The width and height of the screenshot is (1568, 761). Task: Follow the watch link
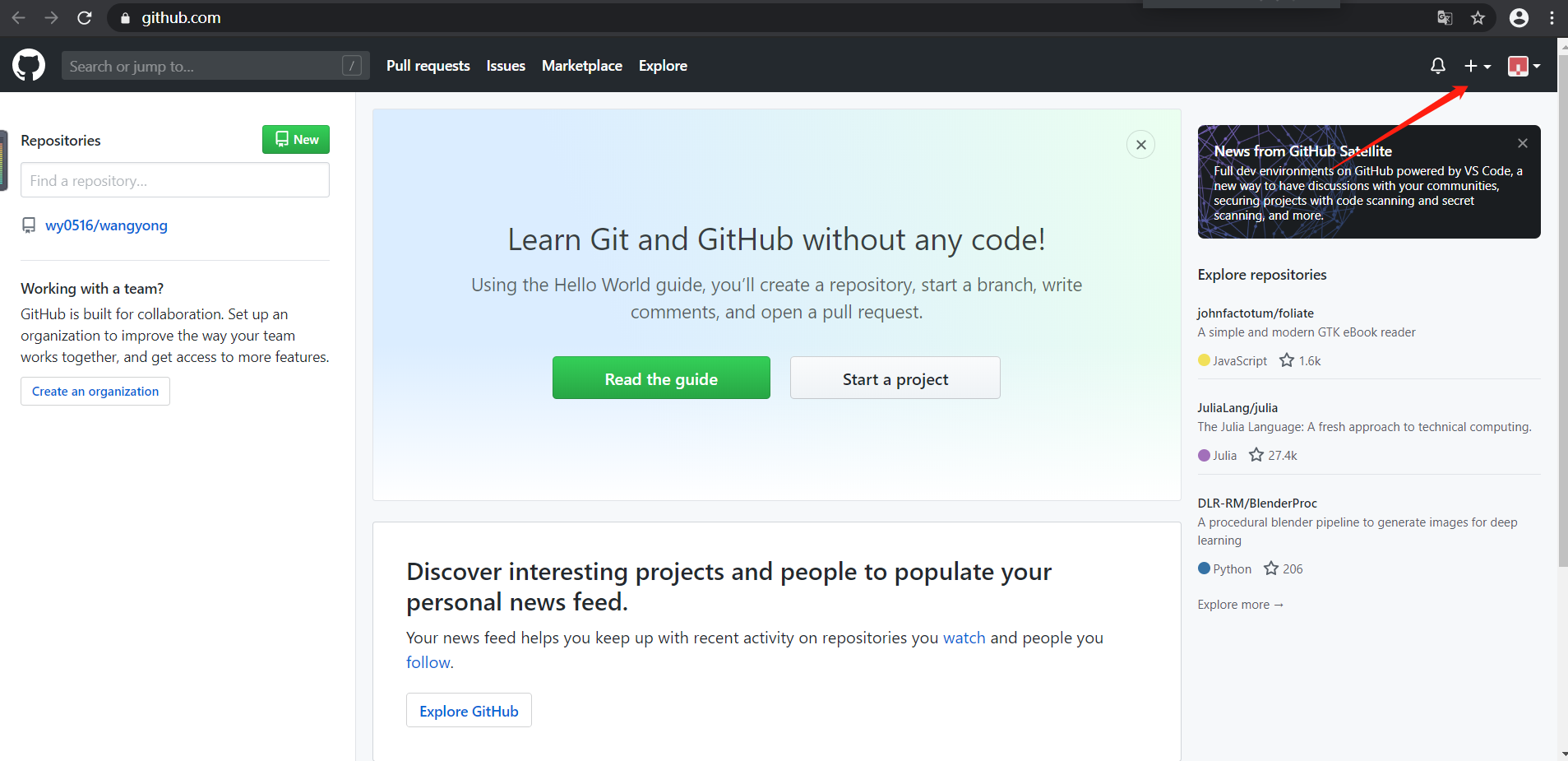click(964, 638)
